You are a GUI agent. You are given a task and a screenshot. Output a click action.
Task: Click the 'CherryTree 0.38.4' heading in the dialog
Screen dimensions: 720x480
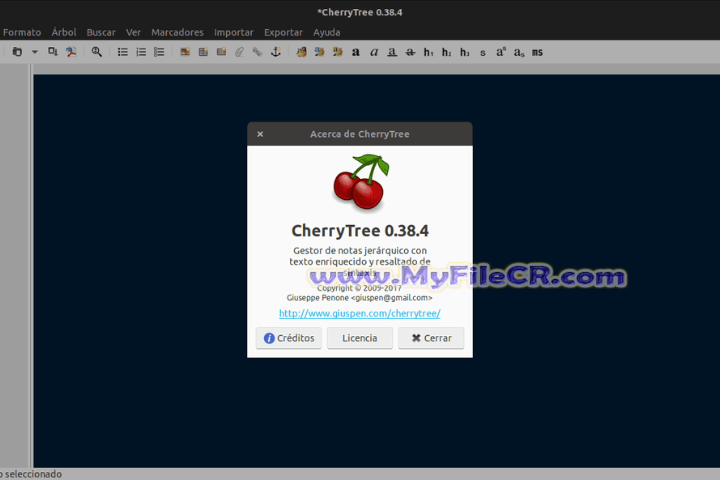click(360, 231)
